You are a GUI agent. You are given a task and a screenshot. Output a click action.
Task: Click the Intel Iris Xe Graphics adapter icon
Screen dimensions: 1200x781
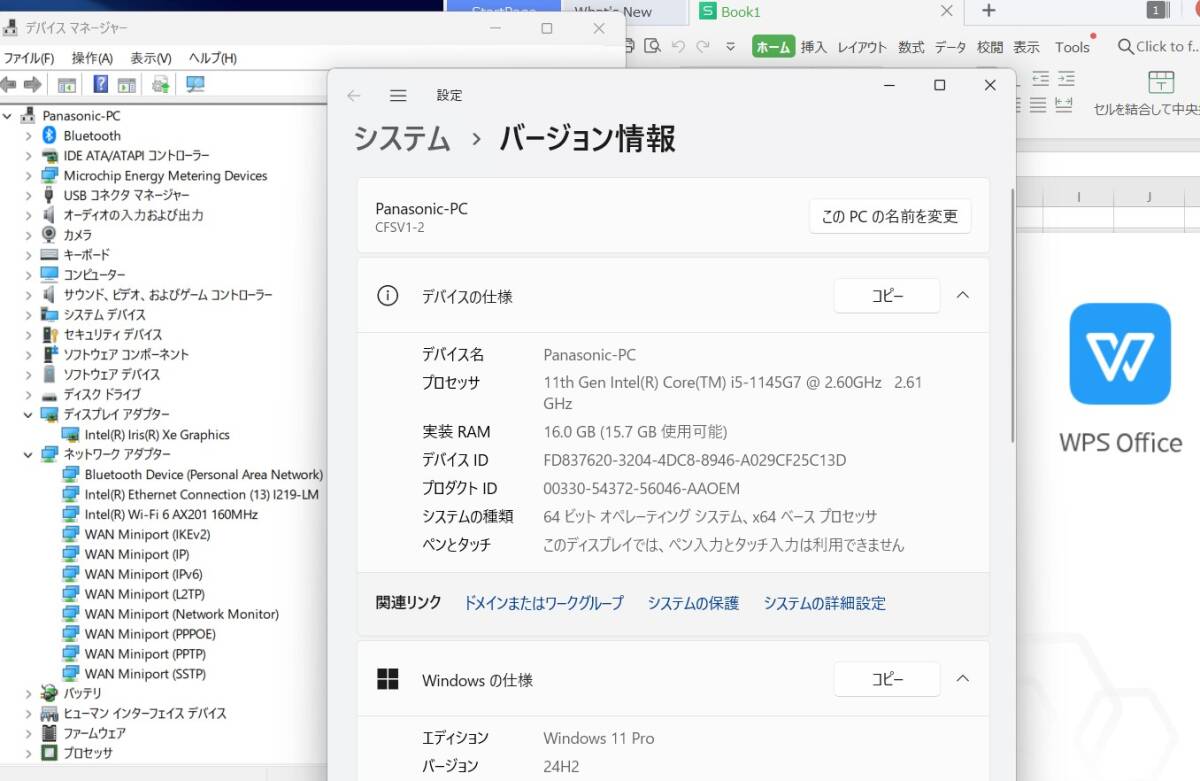[71, 434]
